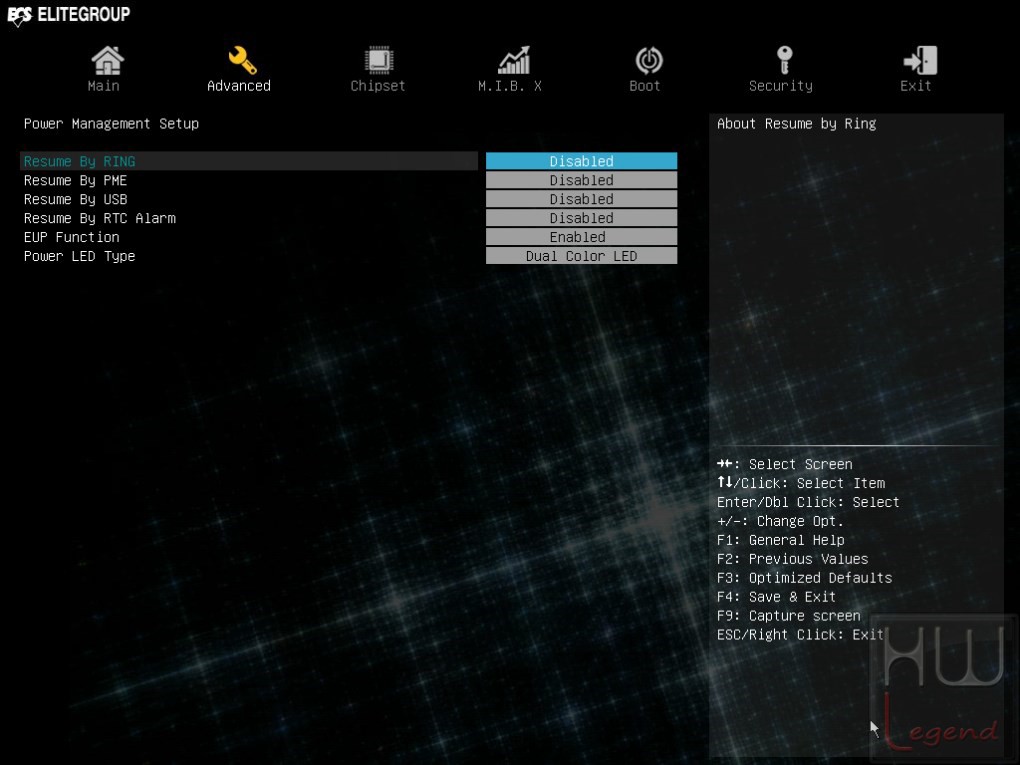
Task: Select the EUP Function label
Action: [x=72, y=237]
